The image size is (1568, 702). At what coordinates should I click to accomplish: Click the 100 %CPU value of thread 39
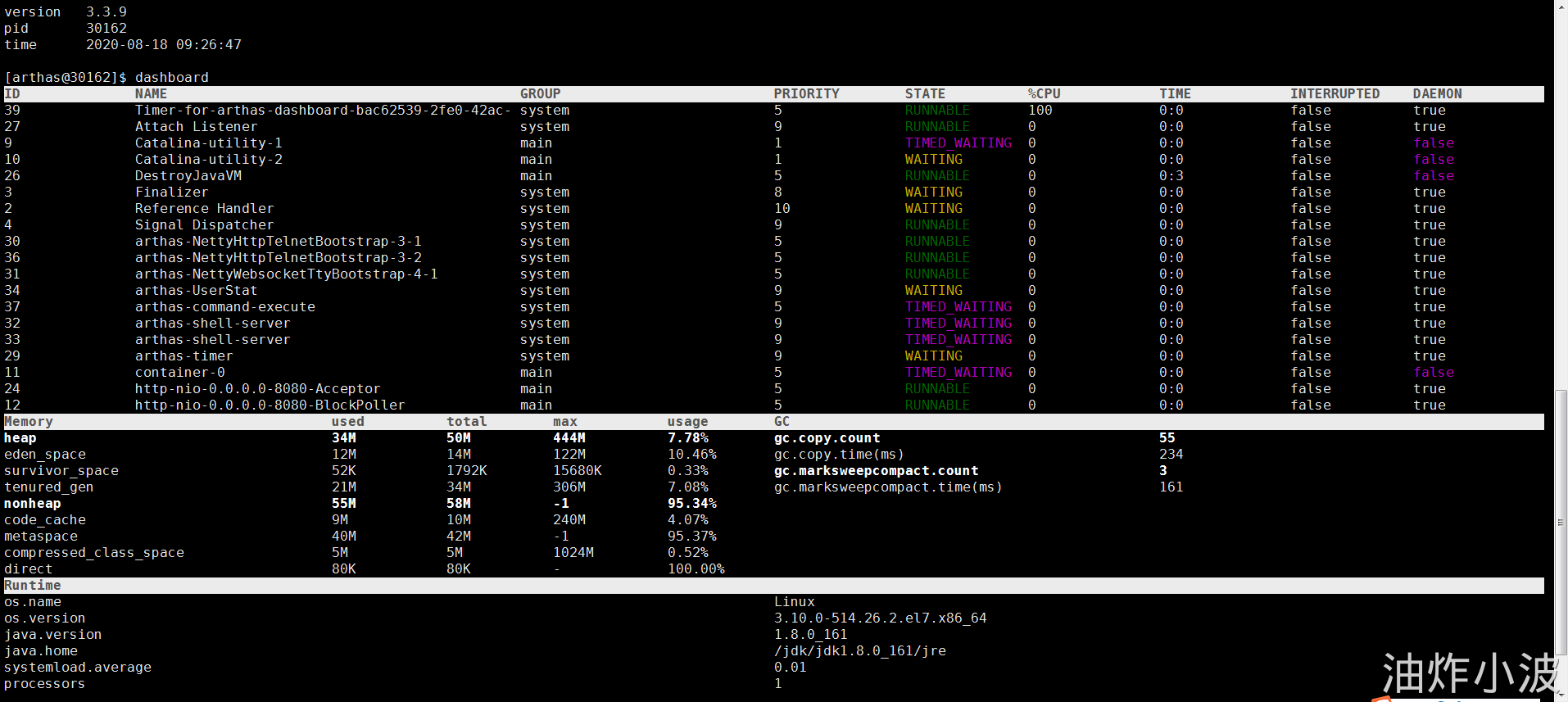(1040, 111)
